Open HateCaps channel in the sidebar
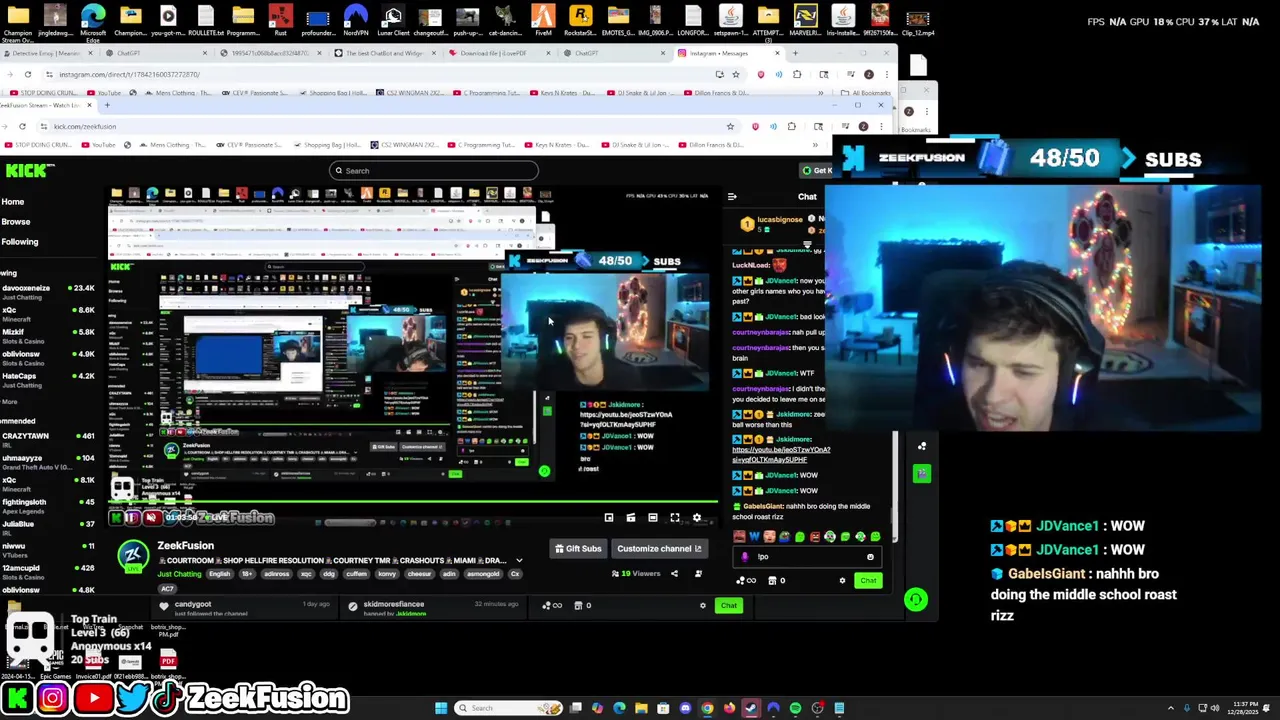Screen dimensions: 1280x720 pos(48,380)
